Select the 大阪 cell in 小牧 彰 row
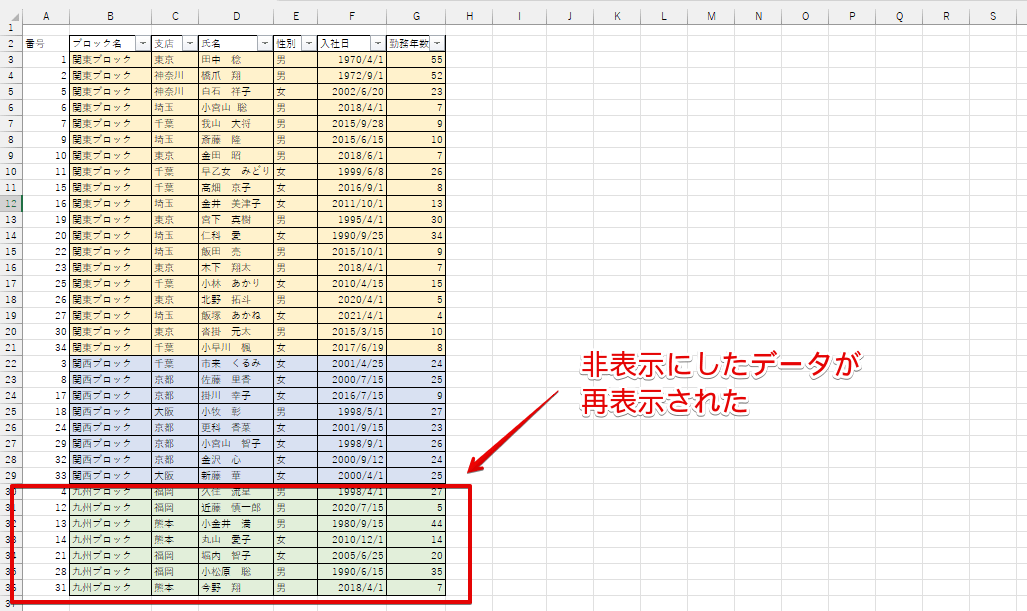Screen dimensions: 1027x611 click(x=175, y=411)
